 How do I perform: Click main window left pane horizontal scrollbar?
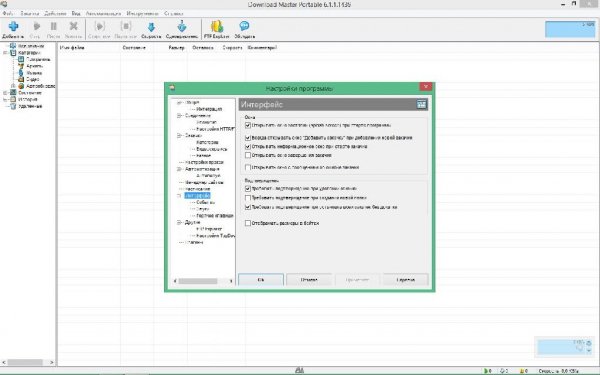click(x=25, y=362)
